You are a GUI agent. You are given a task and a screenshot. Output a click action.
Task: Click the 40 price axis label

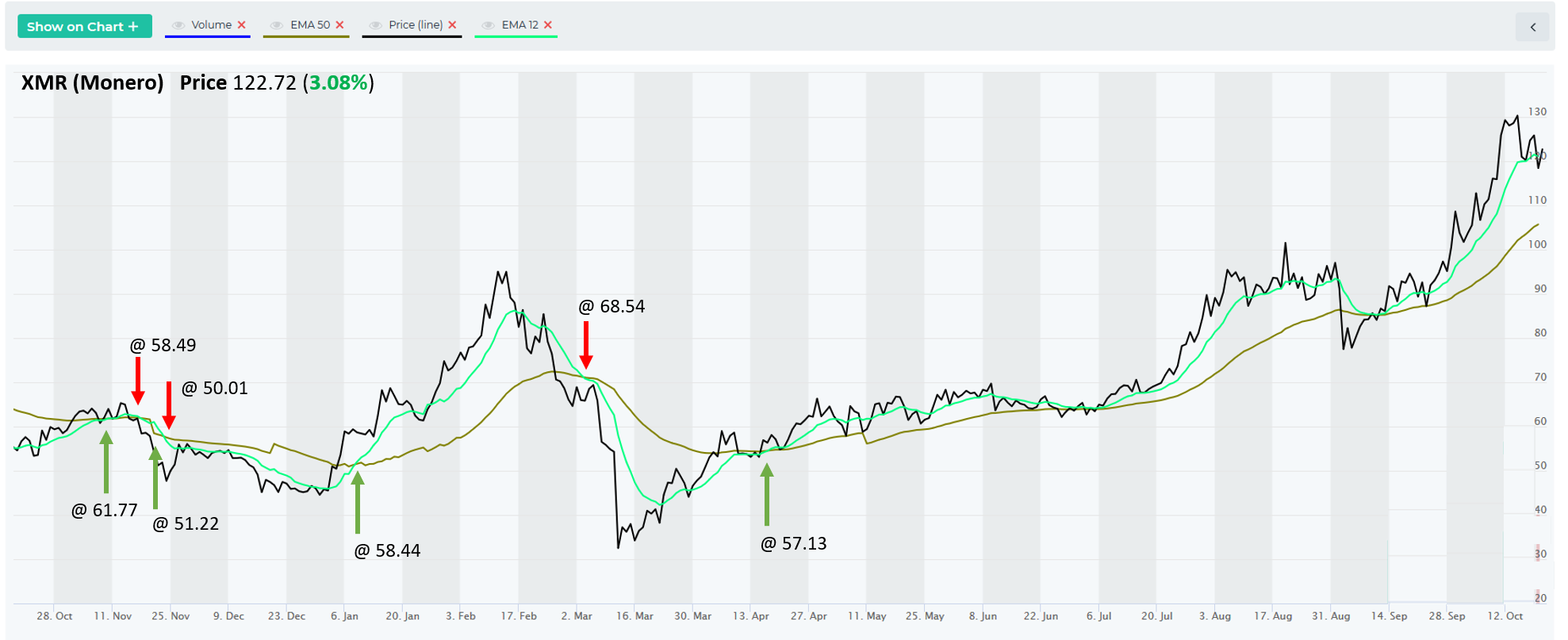tap(1540, 510)
